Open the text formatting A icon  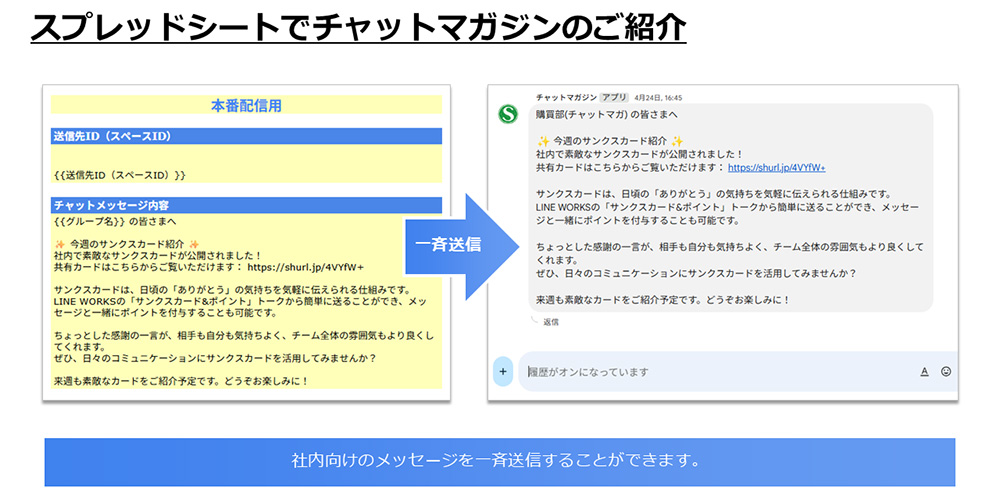point(924,371)
